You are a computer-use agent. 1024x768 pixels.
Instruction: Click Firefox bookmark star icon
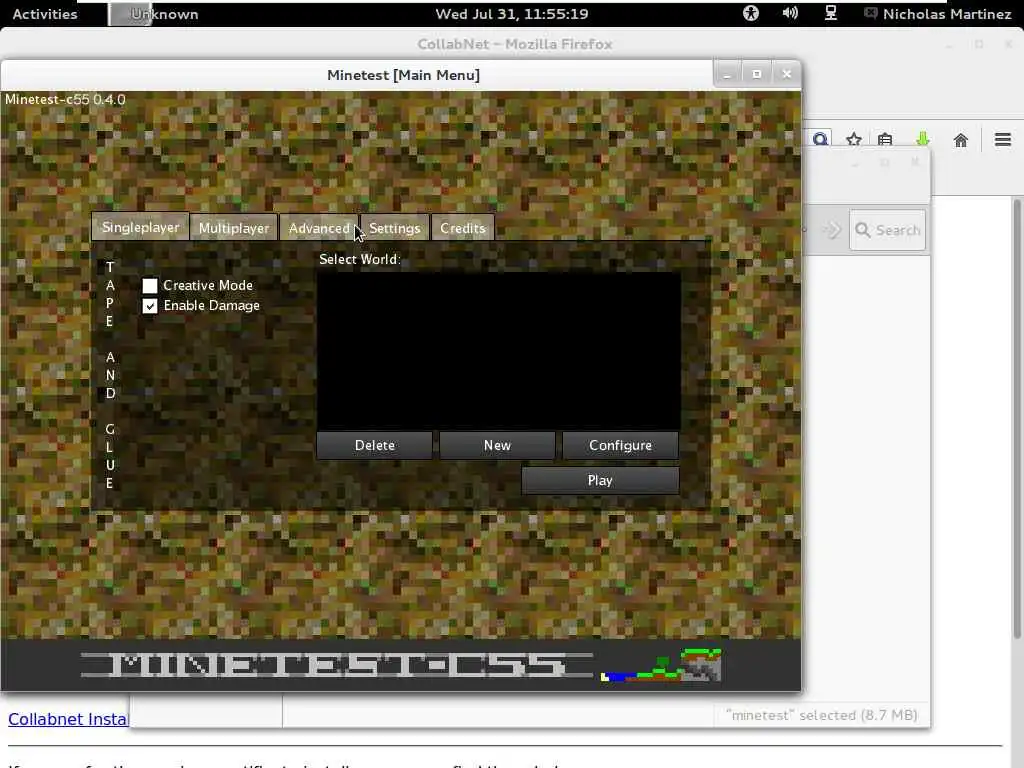(x=854, y=139)
